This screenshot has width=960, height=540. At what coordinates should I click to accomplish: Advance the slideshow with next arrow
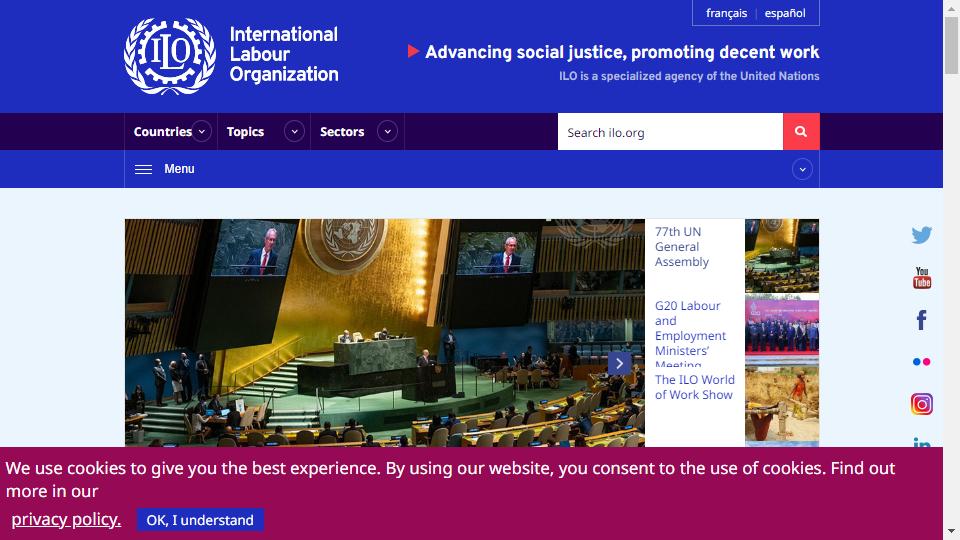(619, 363)
